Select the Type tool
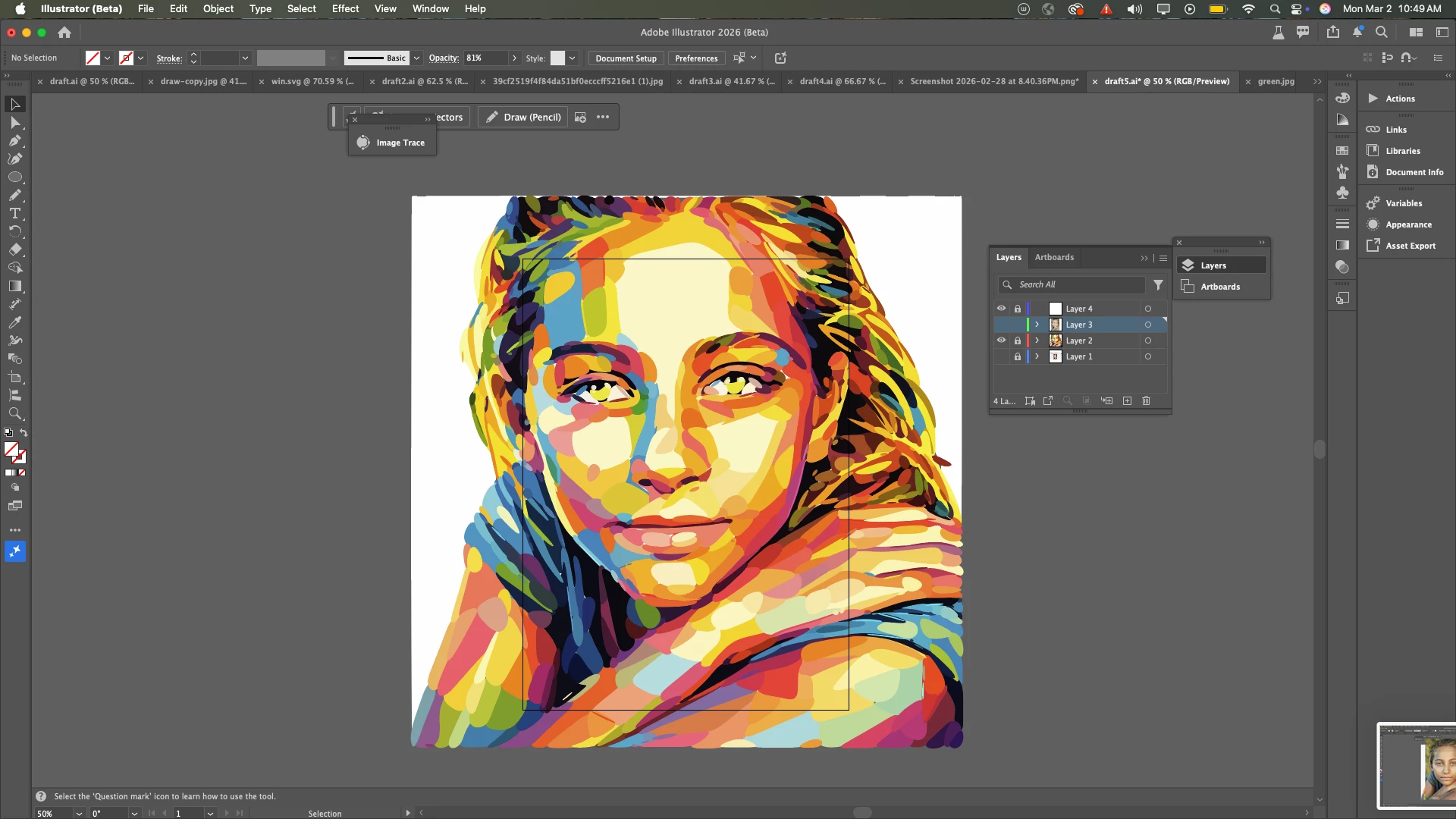This screenshot has width=1456, height=819. [x=14, y=214]
